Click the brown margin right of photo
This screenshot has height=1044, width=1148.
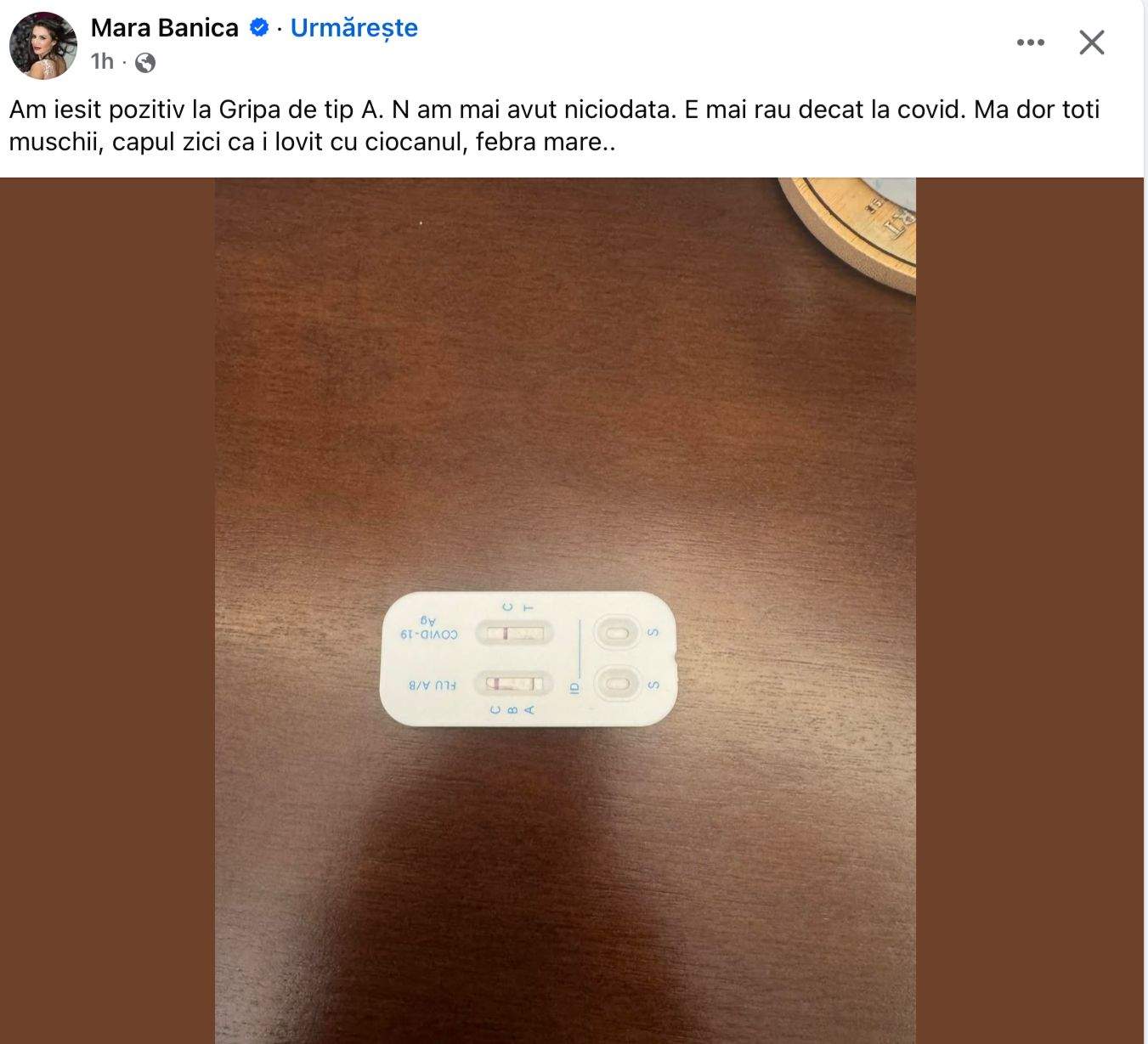tap(1030, 595)
